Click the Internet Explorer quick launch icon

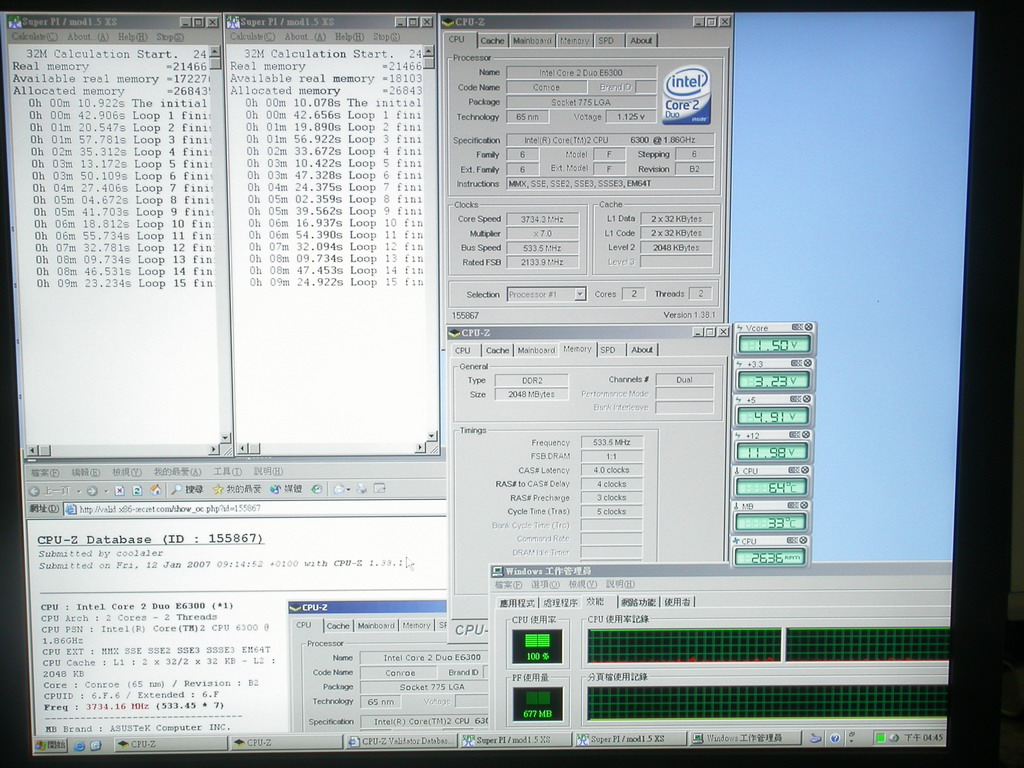(x=80, y=745)
